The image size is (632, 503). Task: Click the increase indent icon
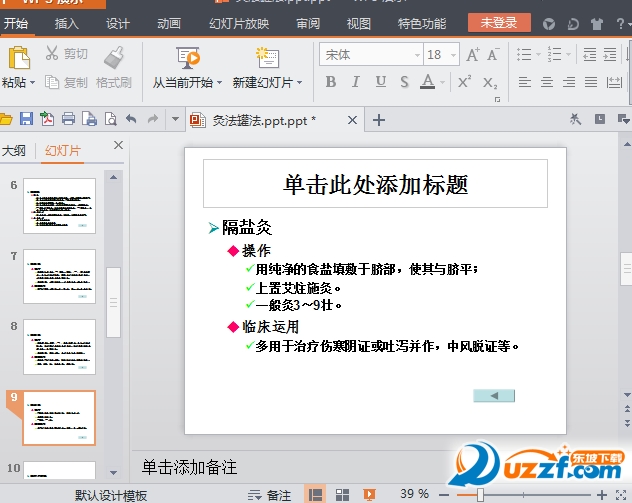(x=610, y=54)
